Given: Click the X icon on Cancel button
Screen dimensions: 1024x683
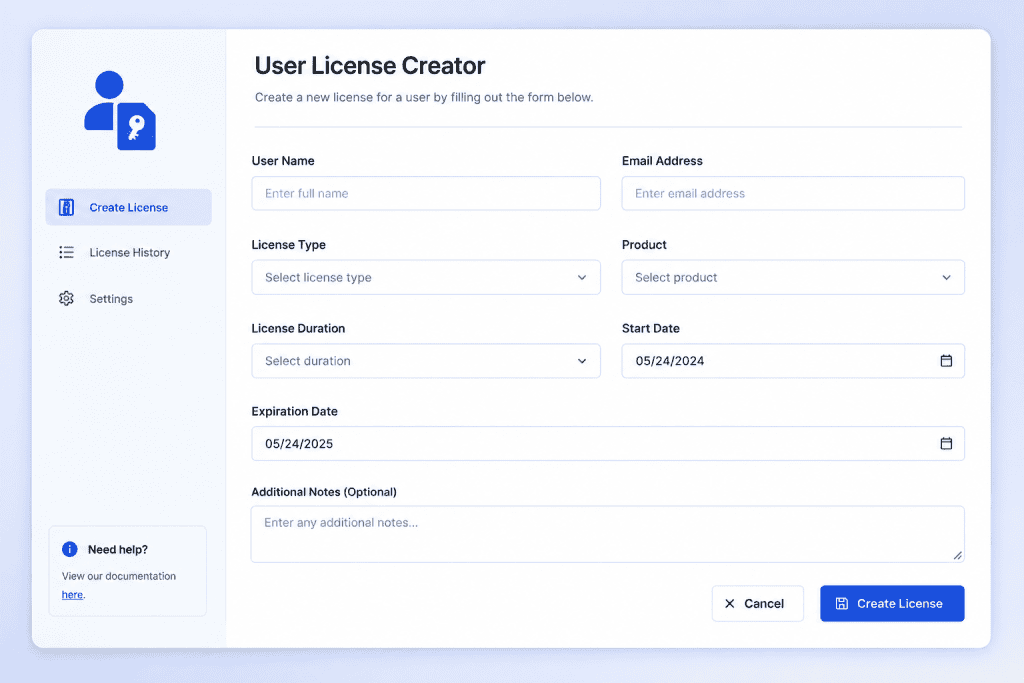Looking at the screenshot, I should (729, 603).
